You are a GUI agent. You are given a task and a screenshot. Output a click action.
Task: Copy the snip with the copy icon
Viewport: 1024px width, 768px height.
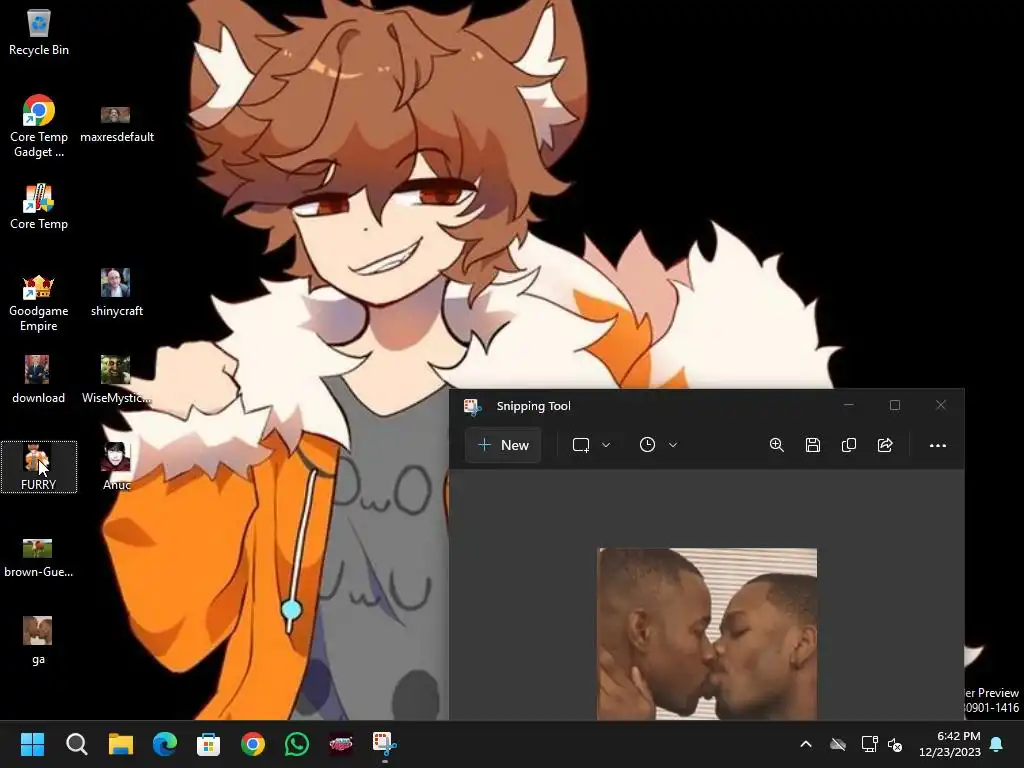849,445
